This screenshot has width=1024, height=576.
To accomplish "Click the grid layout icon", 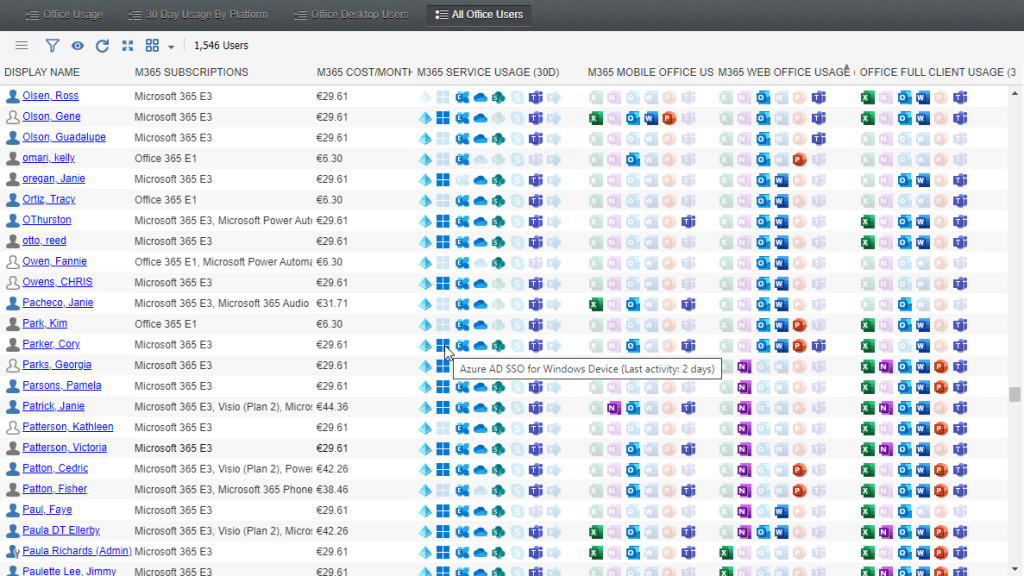I will 152,46.
